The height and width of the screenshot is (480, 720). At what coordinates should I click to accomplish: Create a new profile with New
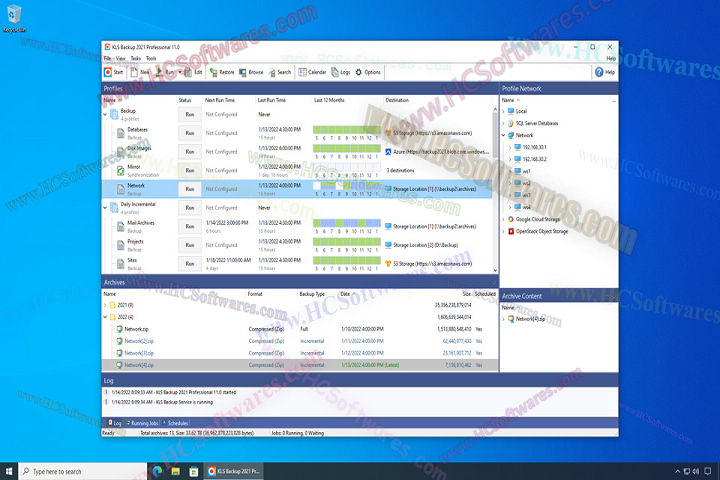[140, 72]
